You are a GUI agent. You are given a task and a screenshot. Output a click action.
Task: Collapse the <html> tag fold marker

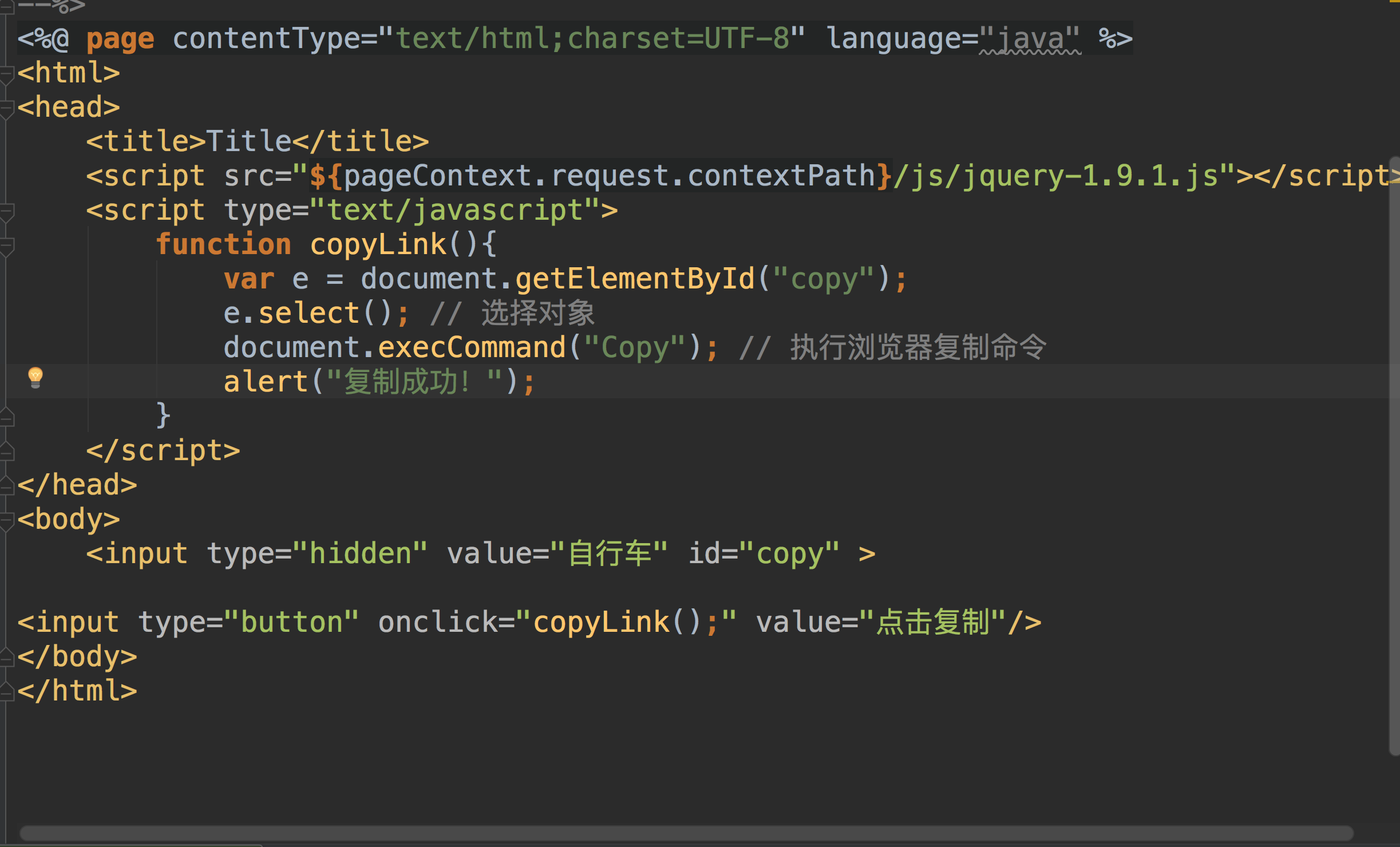7,75
